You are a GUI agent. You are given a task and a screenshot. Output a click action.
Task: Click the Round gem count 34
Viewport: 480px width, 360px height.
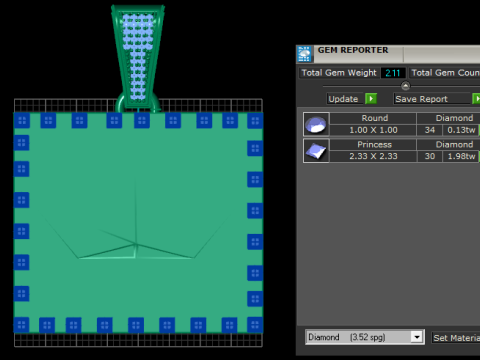pos(430,130)
